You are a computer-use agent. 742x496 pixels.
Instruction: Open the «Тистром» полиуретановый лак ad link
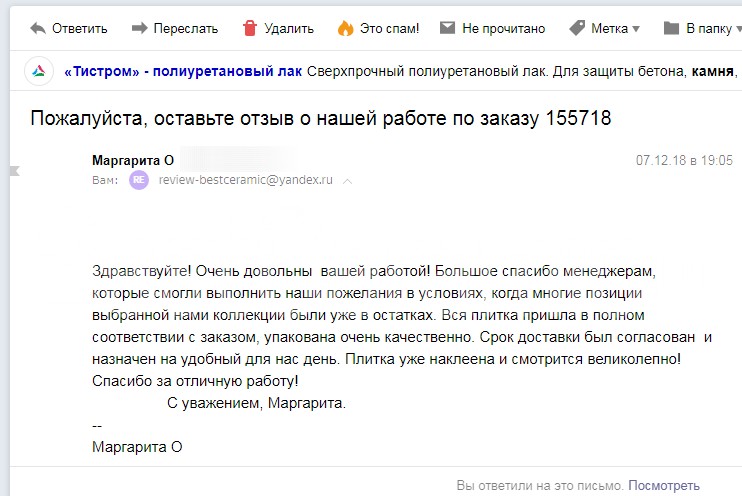(183, 71)
